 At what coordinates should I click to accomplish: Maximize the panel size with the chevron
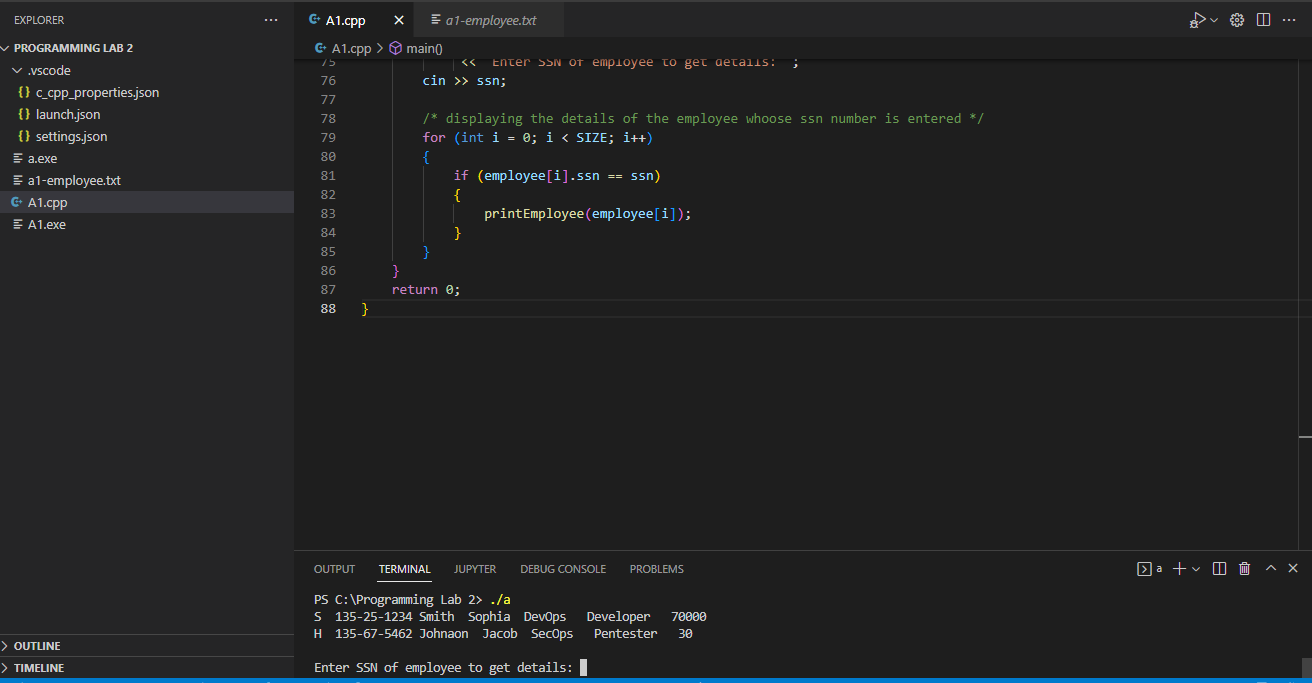pos(1271,569)
